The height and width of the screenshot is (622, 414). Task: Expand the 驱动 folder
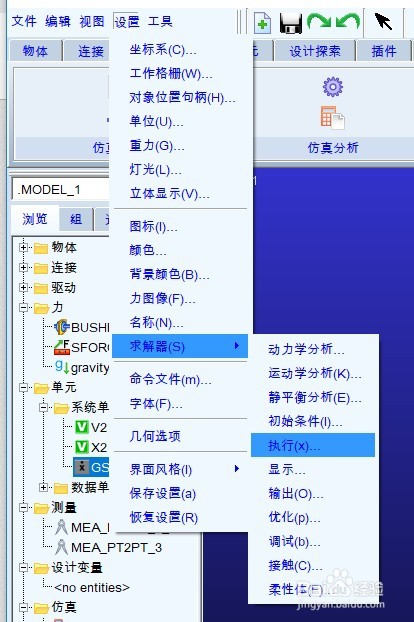click(23, 287)
